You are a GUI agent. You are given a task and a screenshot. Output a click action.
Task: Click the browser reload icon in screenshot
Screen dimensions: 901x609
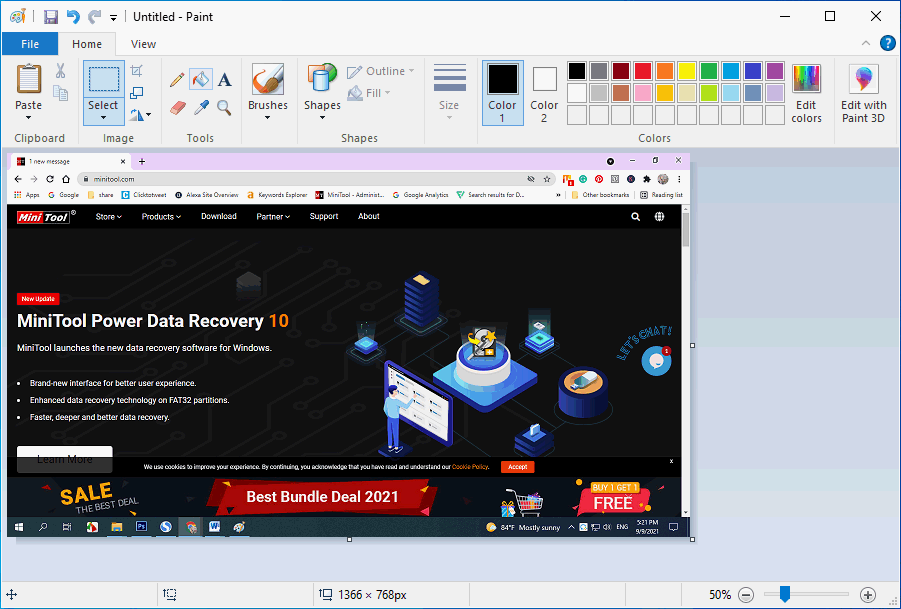tap(50, 179)
